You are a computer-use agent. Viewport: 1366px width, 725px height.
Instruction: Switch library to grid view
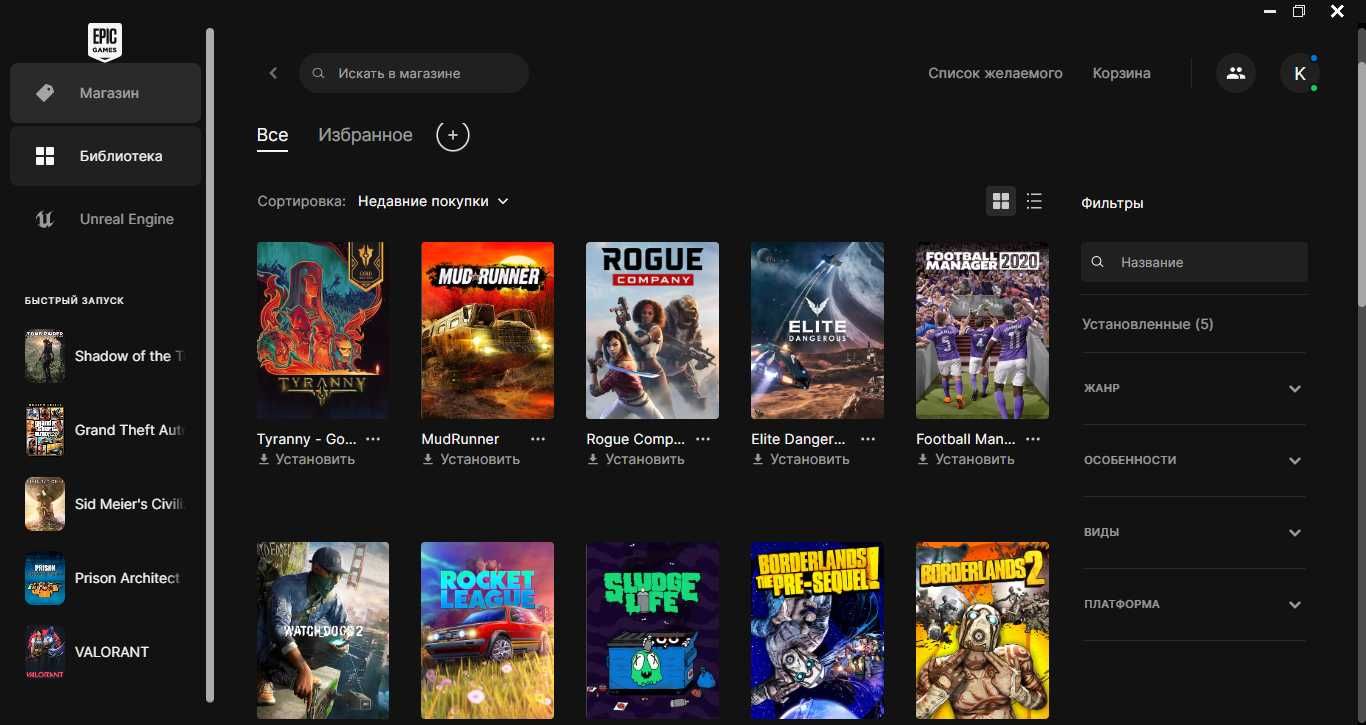[1001, 201]
